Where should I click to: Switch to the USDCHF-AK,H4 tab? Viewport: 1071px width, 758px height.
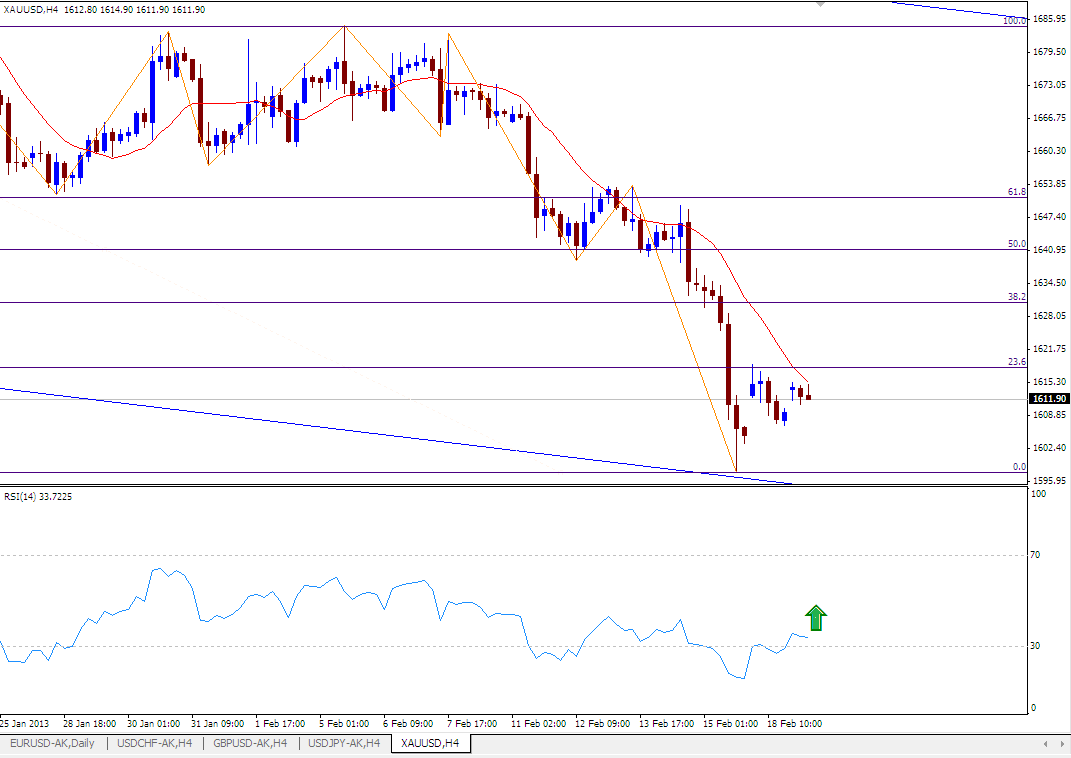(153, 744)
